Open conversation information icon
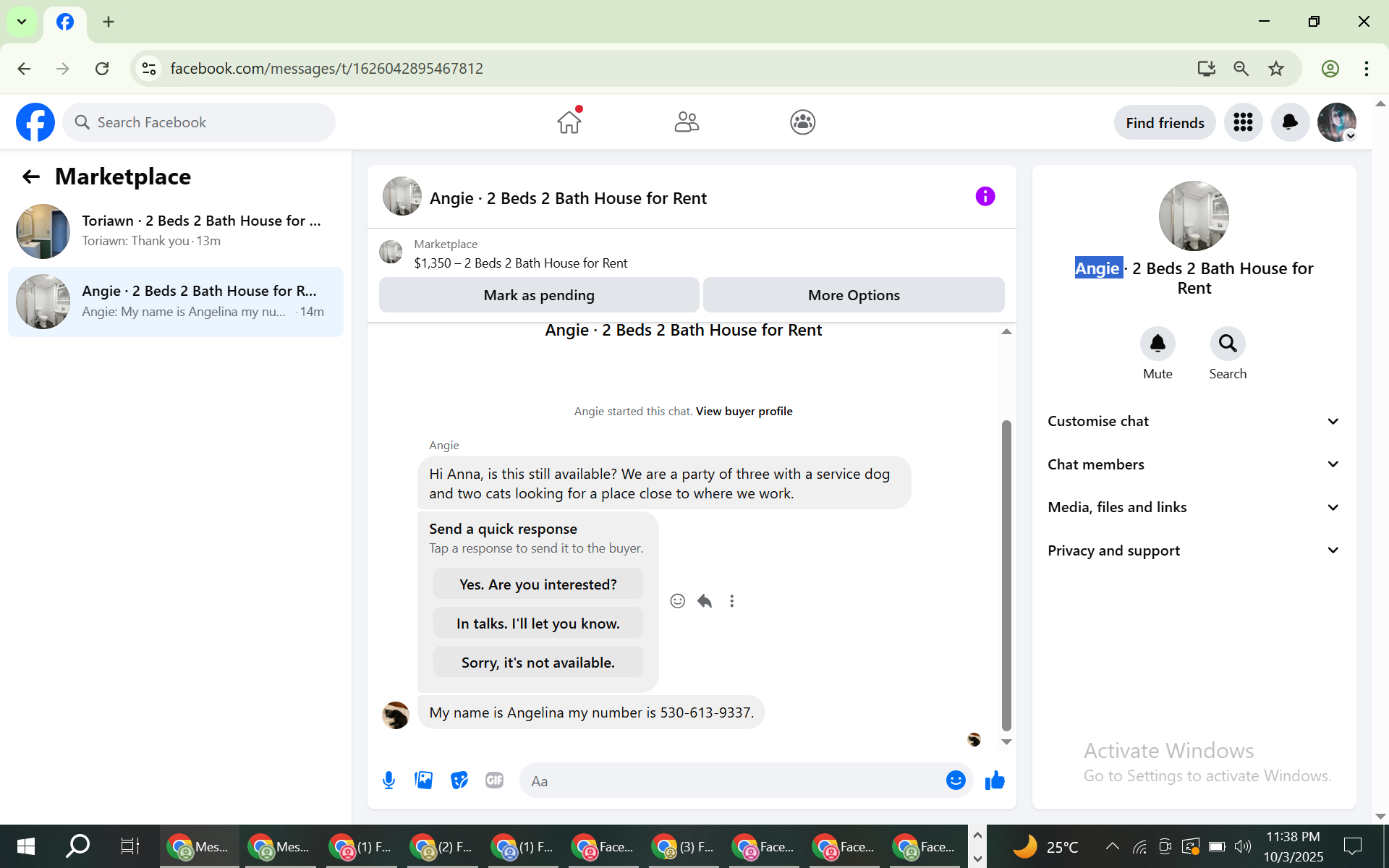Viewport: 1389px width, 868px height. tap(985, 197)
